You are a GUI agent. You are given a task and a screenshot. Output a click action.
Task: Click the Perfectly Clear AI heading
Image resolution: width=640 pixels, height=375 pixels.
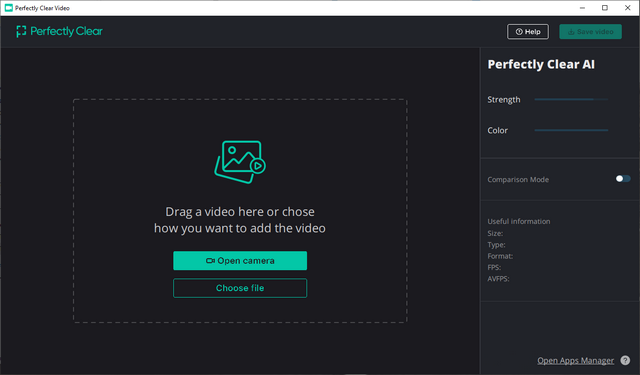pos(541,64)
